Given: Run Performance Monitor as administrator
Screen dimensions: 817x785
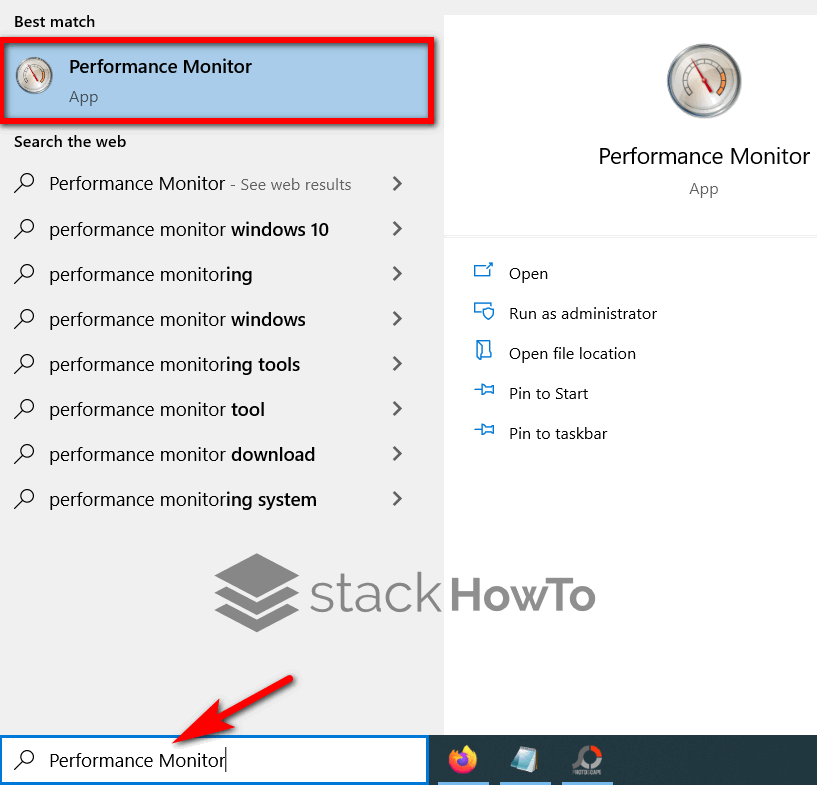Looking at the screenshot, I should pos(582,312).
